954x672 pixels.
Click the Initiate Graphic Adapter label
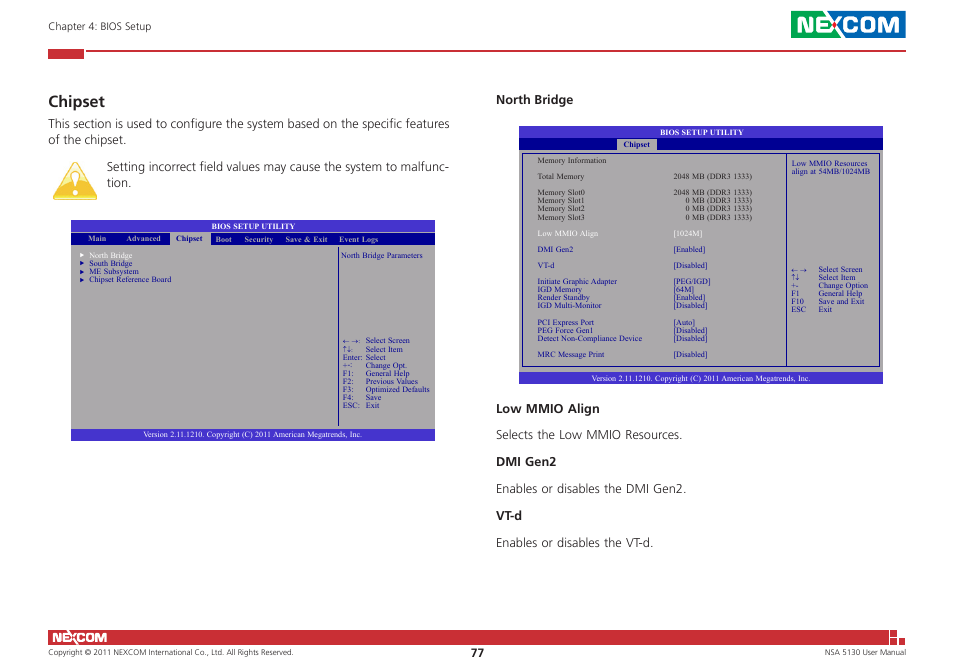click(577, 282)
